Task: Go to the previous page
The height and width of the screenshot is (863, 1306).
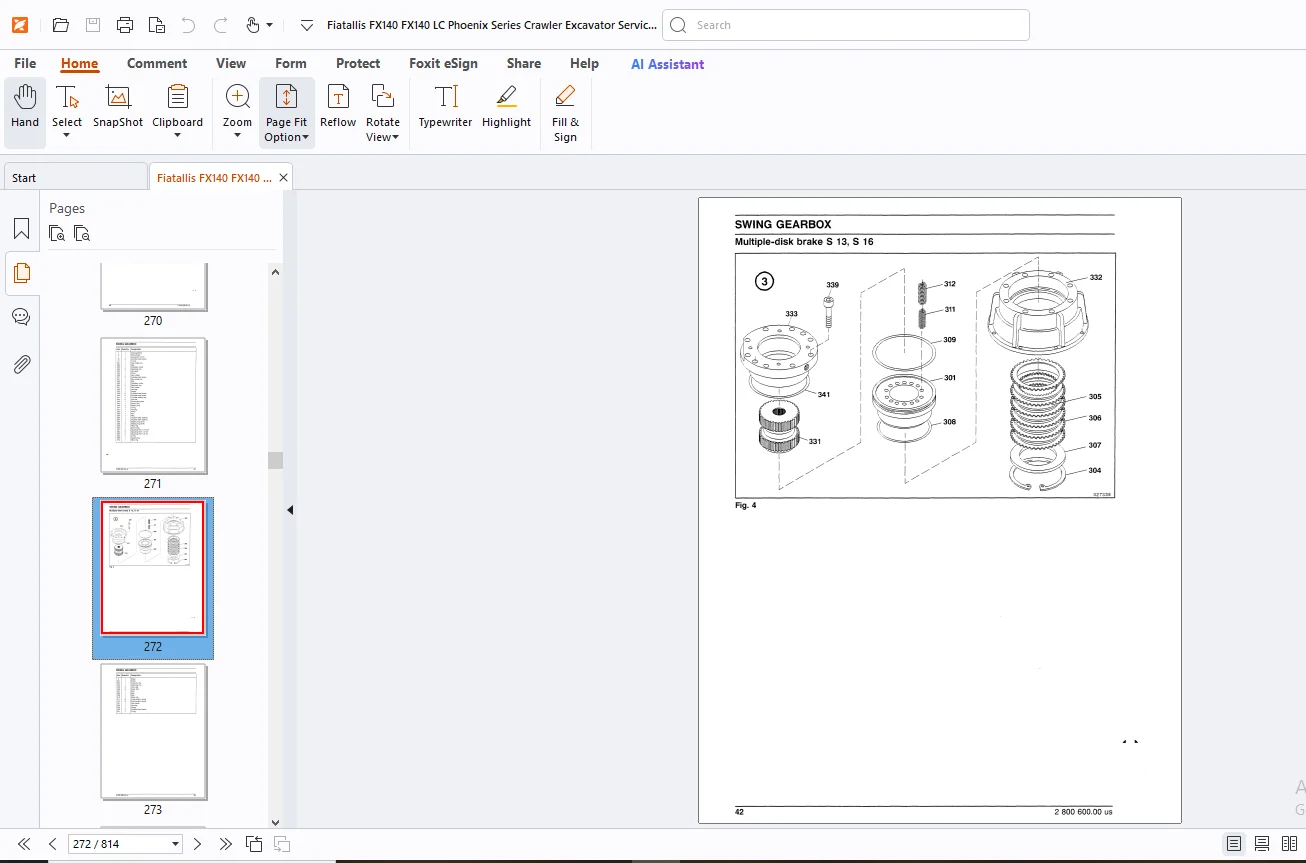Action: point(53,844)
